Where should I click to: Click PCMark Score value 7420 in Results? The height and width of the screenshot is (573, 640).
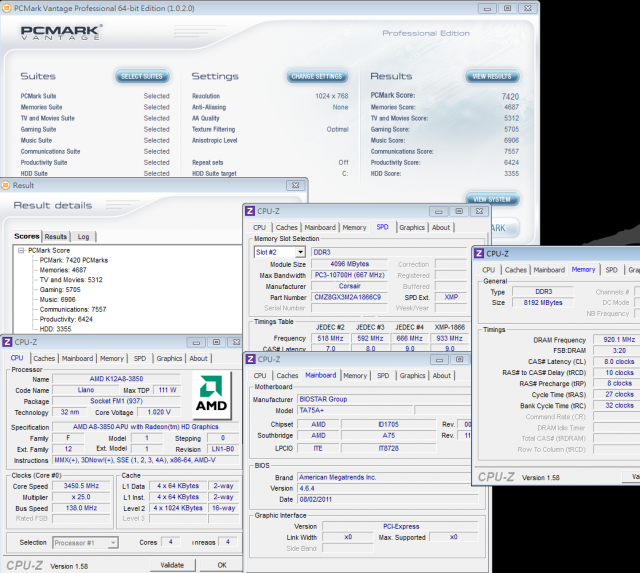click(510, 96)
